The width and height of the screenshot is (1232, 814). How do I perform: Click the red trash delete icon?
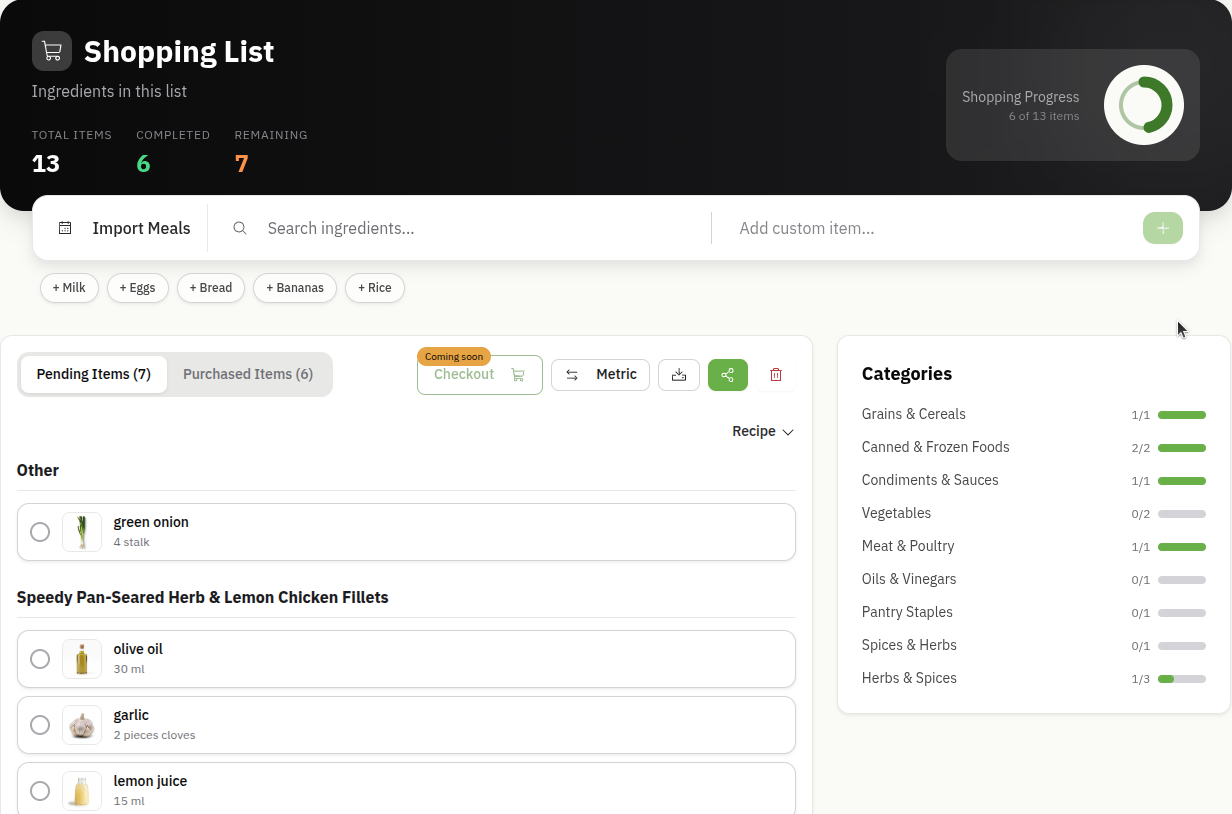[x=776, y=375]
